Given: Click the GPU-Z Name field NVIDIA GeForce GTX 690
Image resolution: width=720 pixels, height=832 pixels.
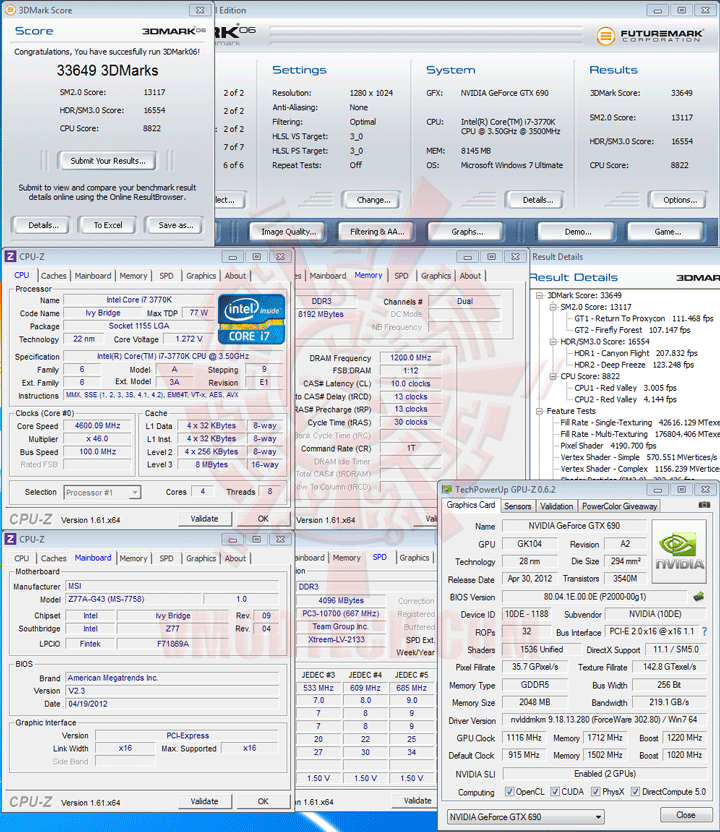Looking at the screenshot, I should [x=574, y=526].
